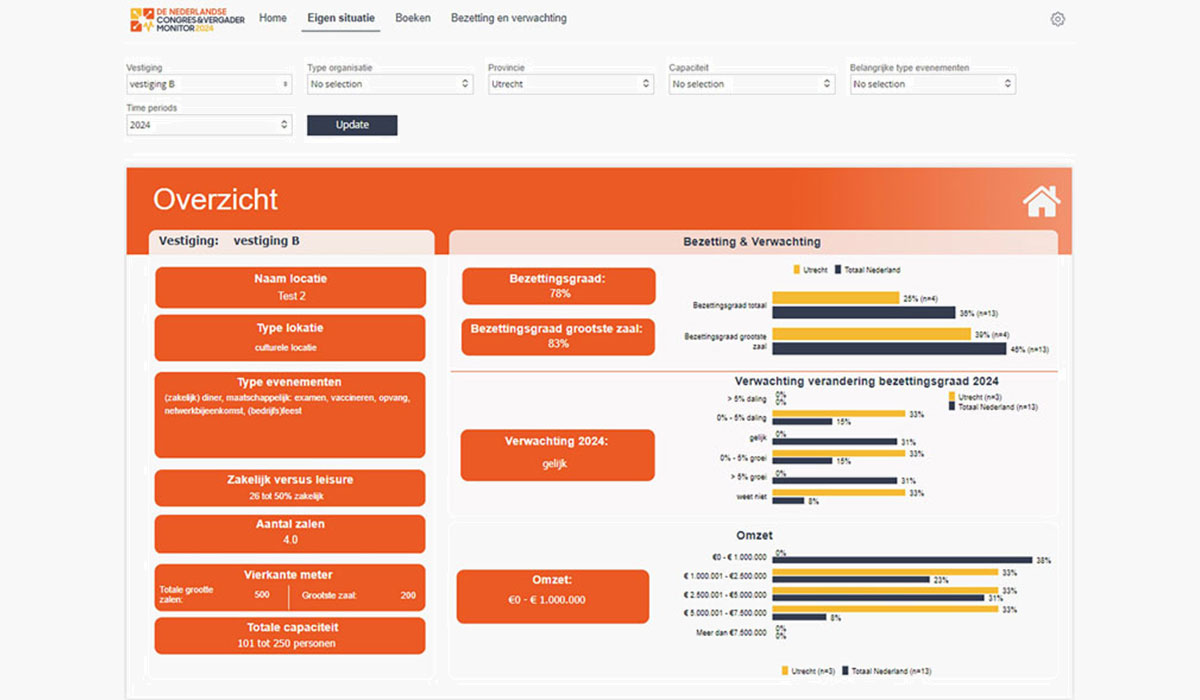Click the Totale capaciteit card

pos(290,636)
